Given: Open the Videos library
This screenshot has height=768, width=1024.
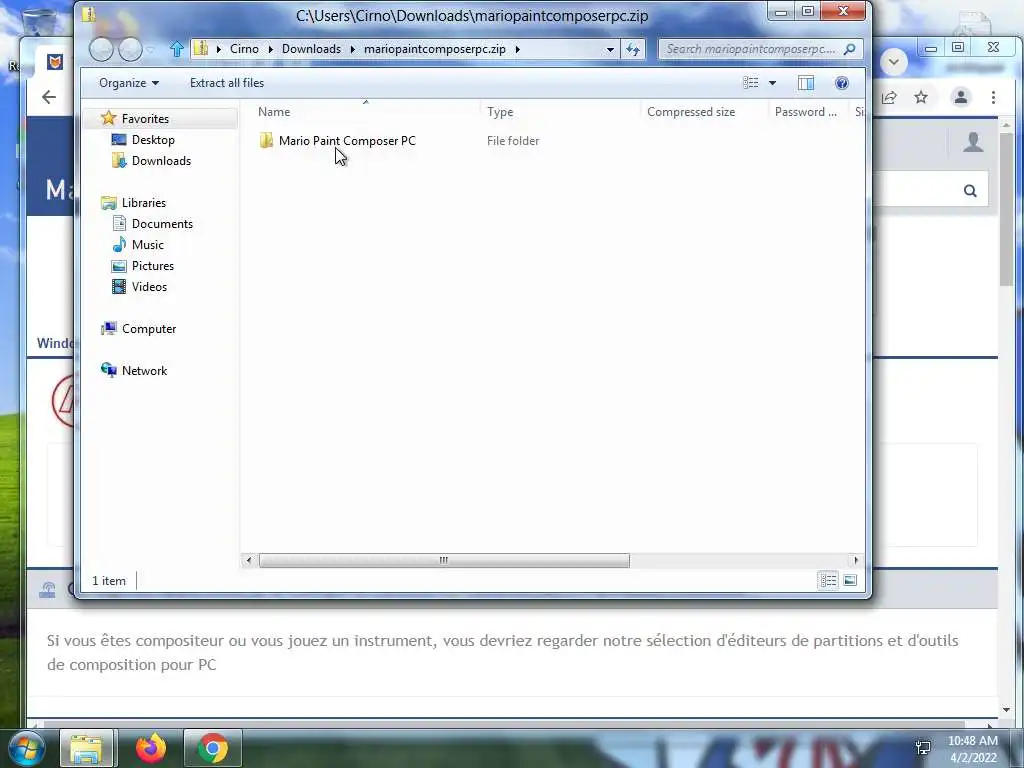Looking at the screenshot, I should (x=149, y=287).
